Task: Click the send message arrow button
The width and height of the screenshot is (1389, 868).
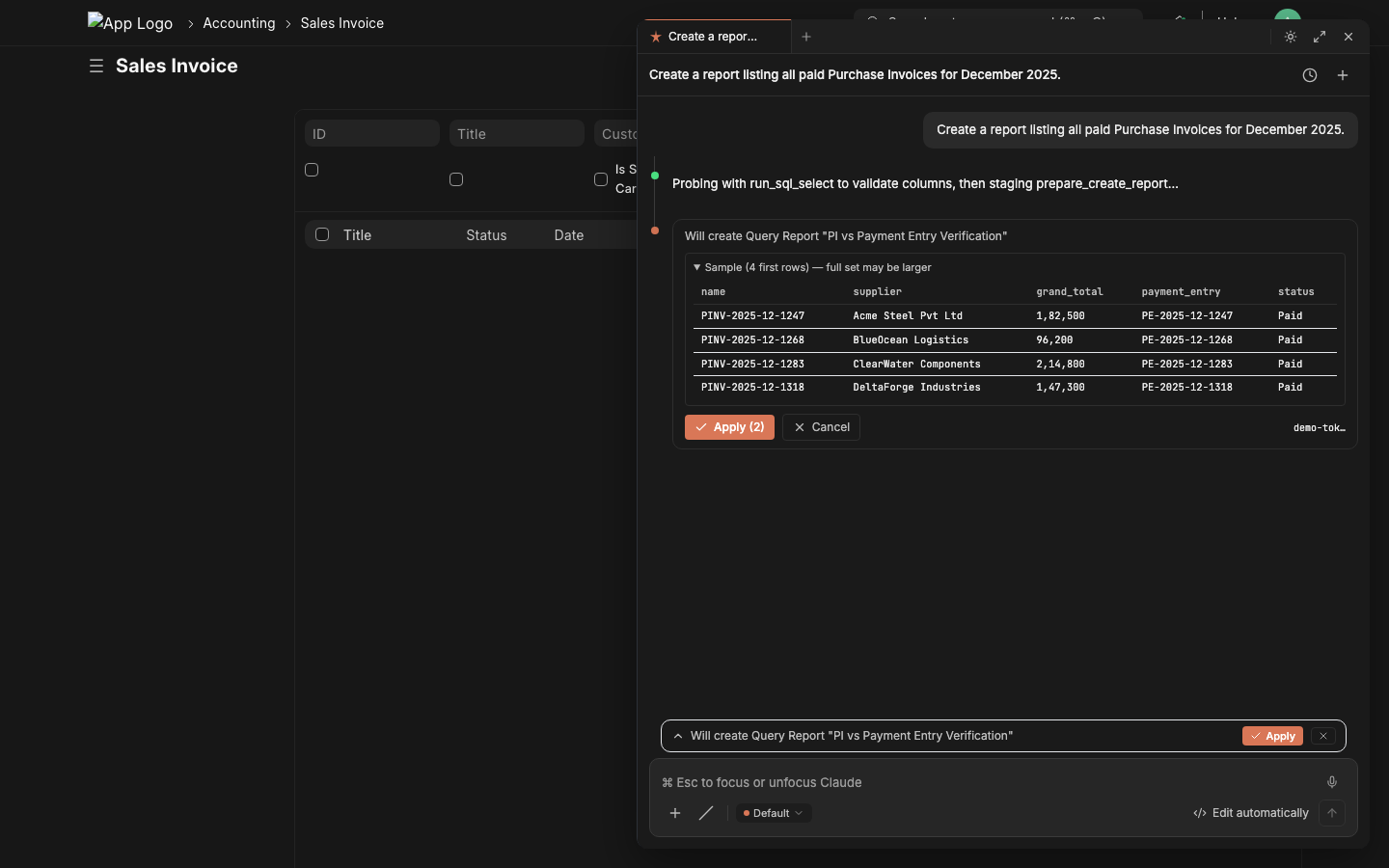Action: tap(1332, 813)
